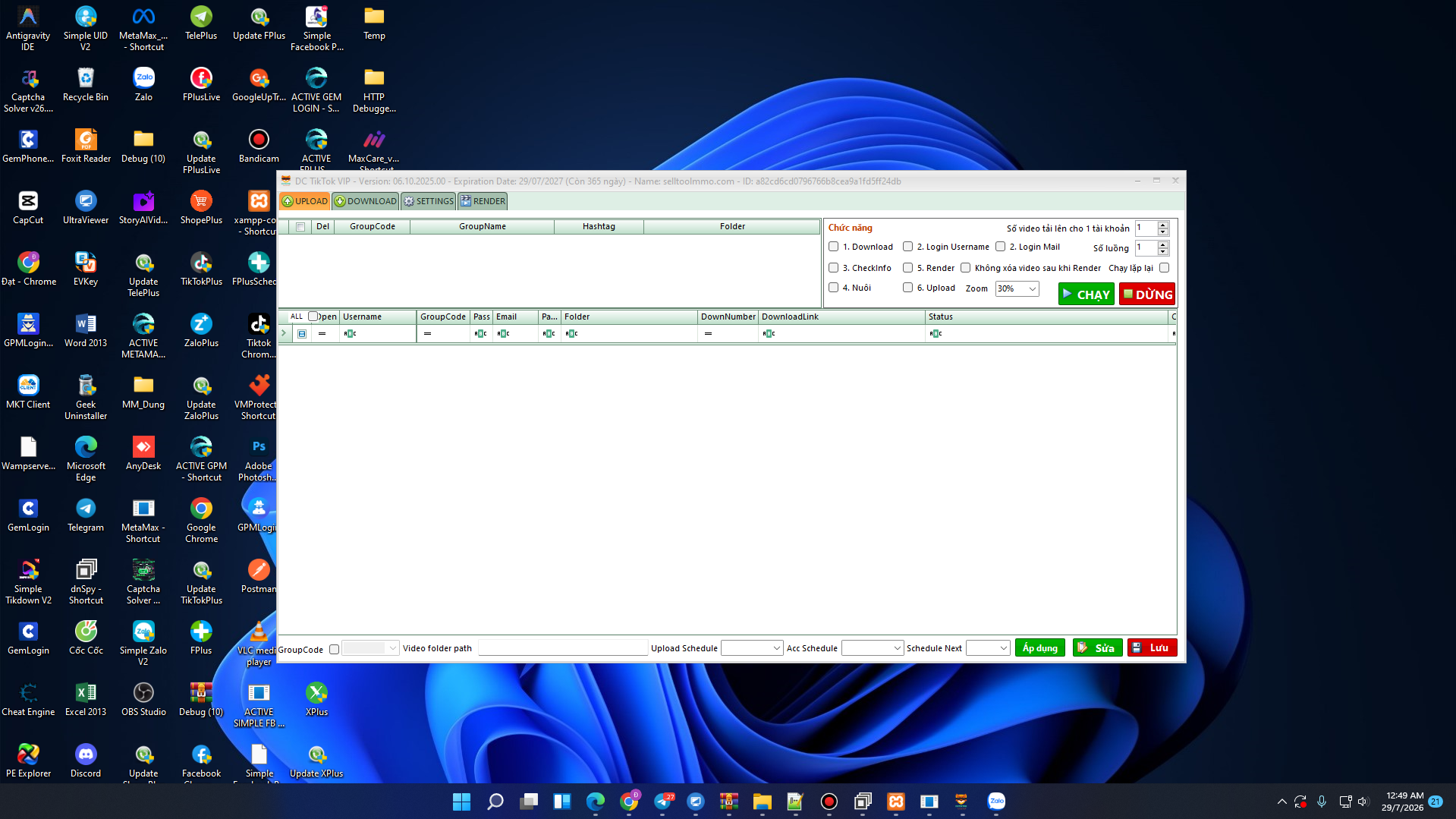The height and width of the screenshot is (819, 1456).
Task: Toggle the bottom GroupCode checkbox
Action: click(x=334, y=650)
